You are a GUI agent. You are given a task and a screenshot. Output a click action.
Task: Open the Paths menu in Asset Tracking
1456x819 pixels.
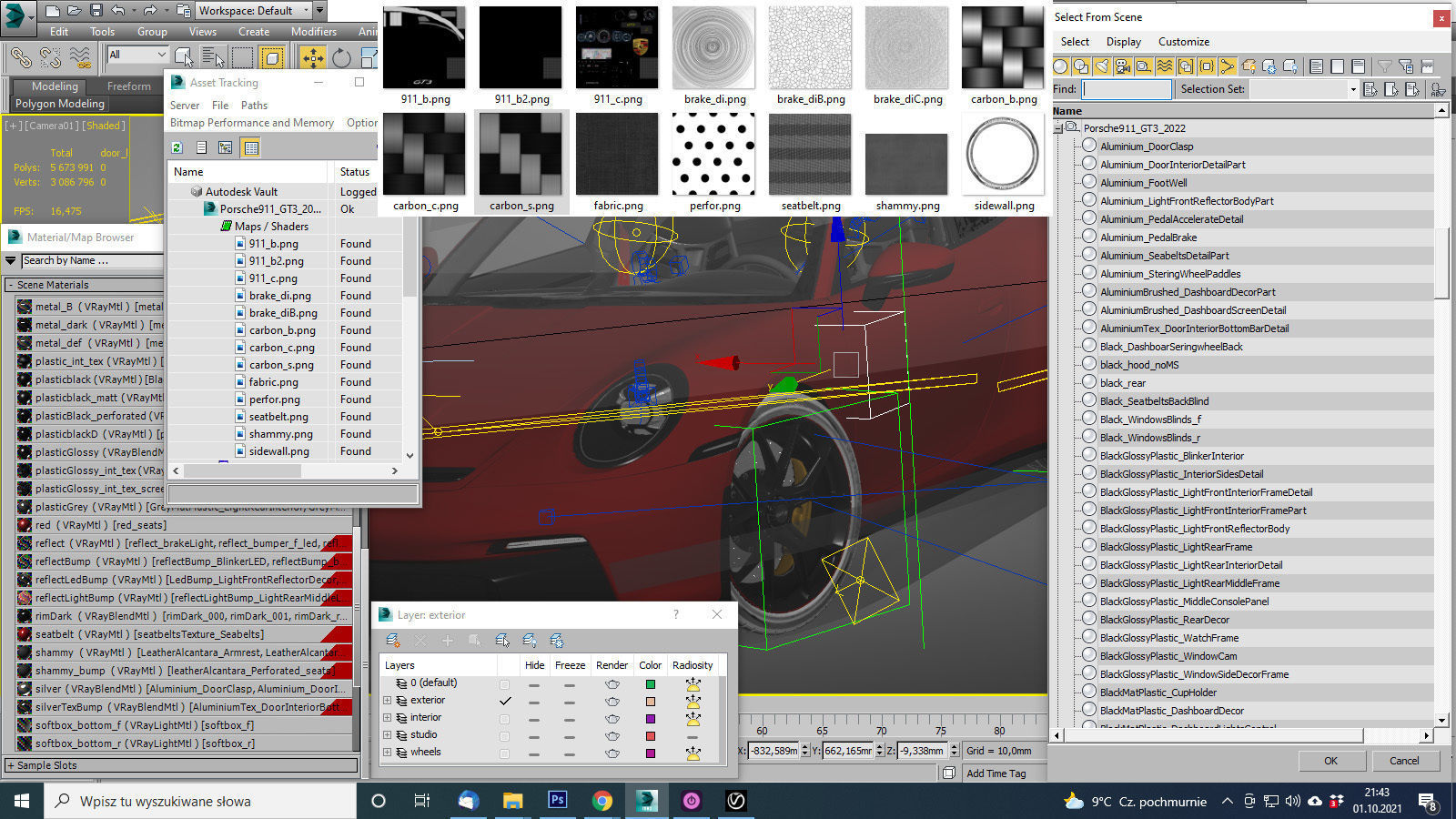pyautogui.click(x=254, y=106)
